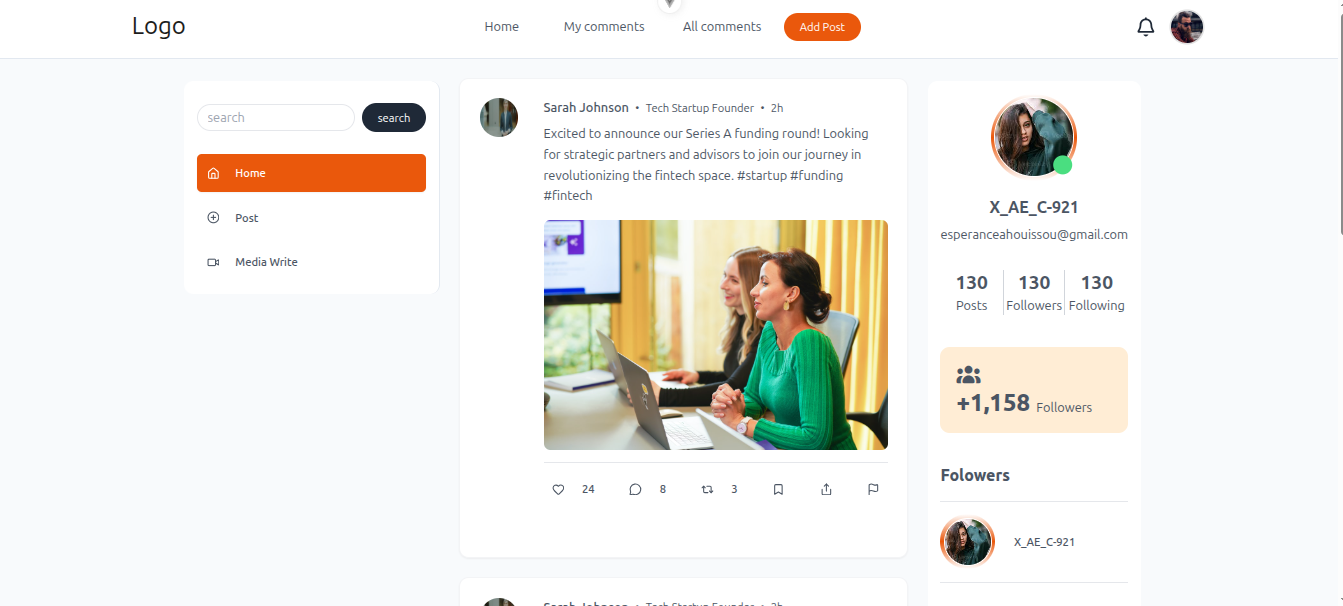This screenshot has width=1343, height=606.
Task: Open Media Write in the left sidebar
Action: point(266,262)
